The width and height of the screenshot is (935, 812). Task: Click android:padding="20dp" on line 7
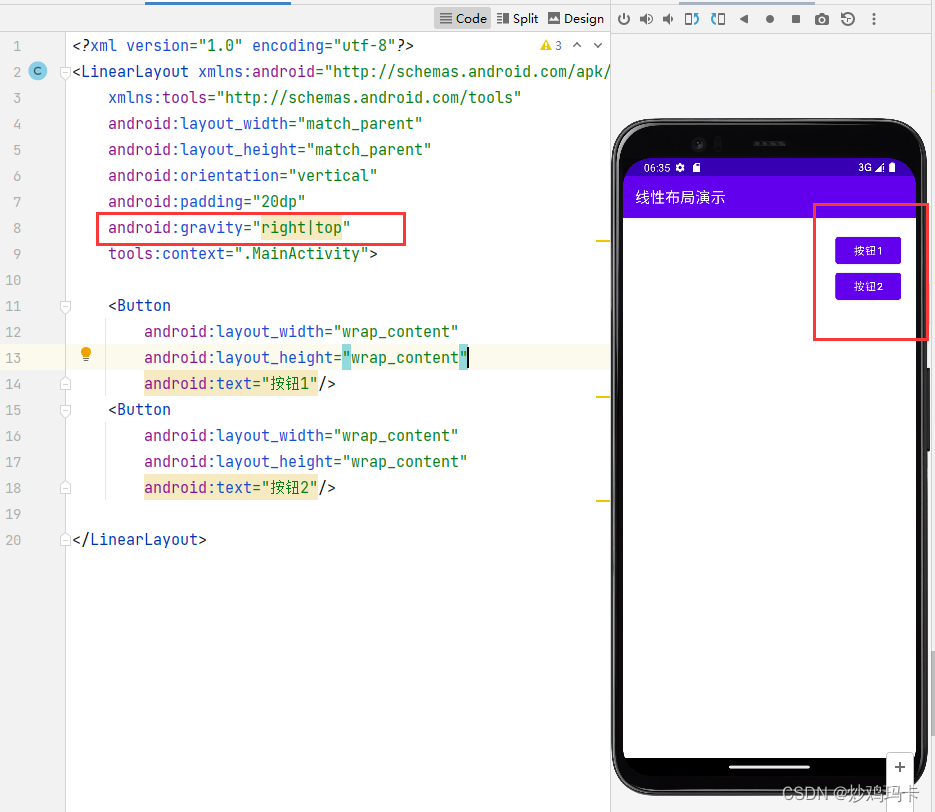pos(206,202)
